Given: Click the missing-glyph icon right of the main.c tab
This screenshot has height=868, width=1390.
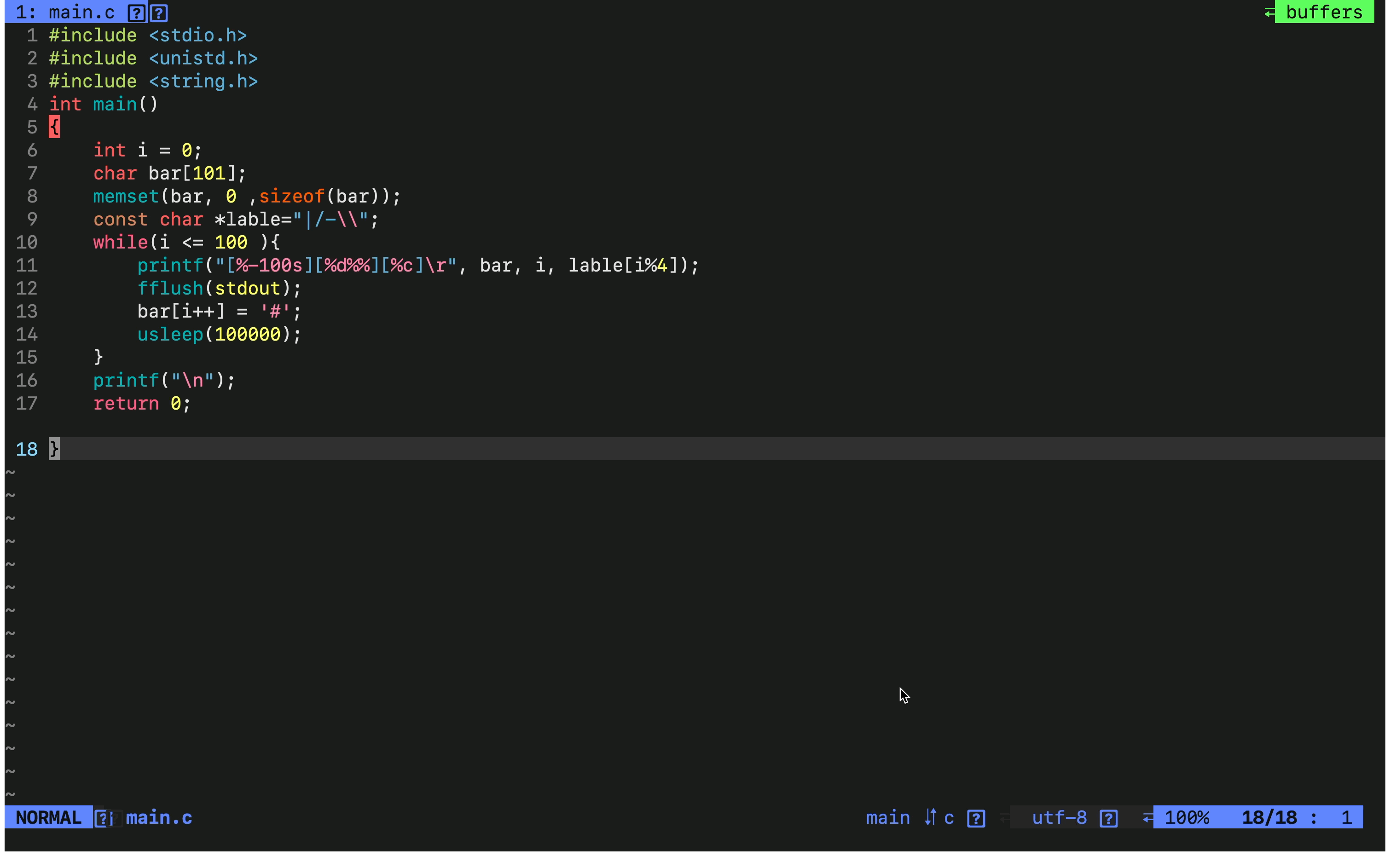Looking at the screenshot, I should point(160,12).
